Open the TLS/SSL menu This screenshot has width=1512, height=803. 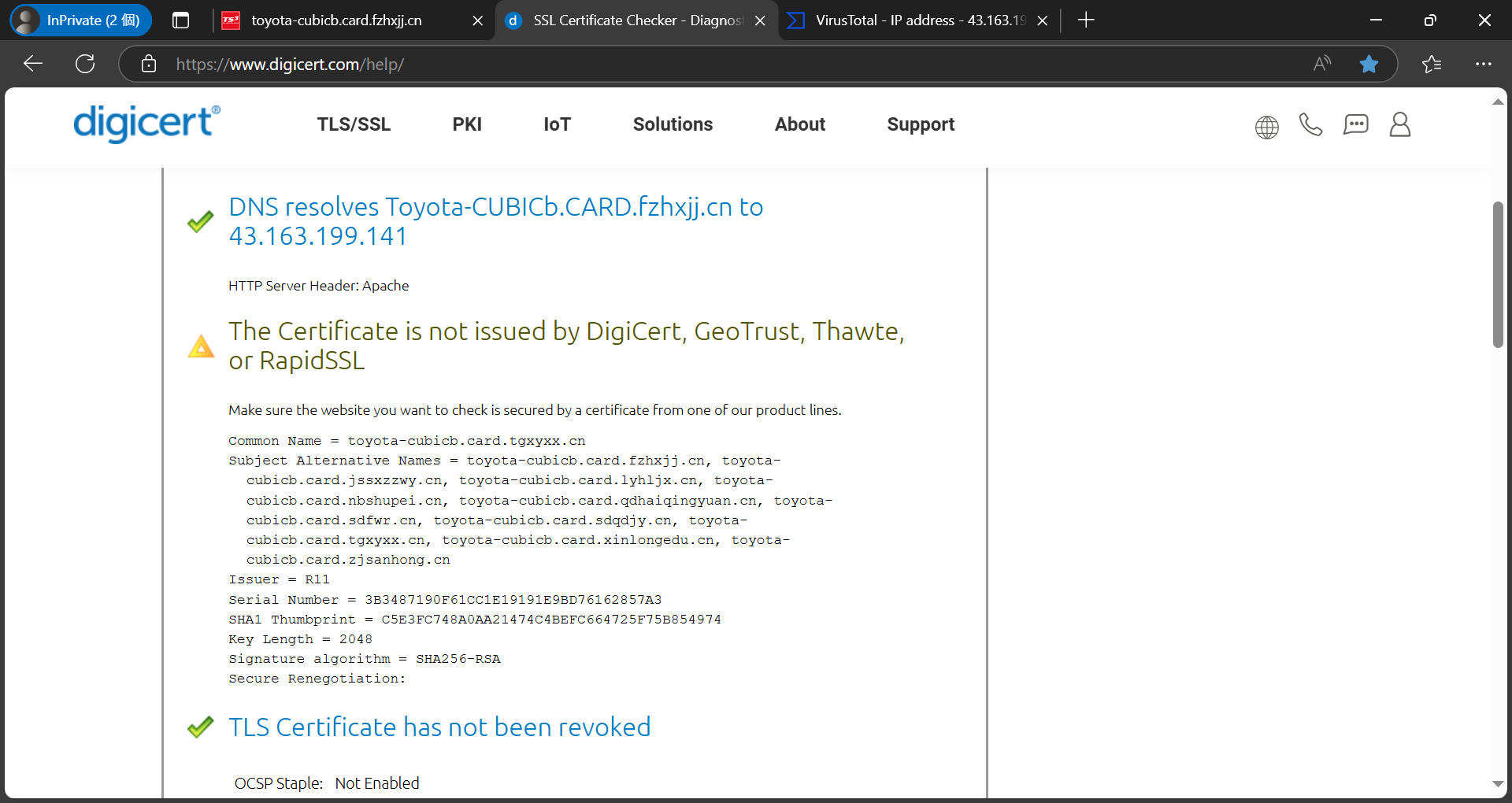(x=354, y=124)
